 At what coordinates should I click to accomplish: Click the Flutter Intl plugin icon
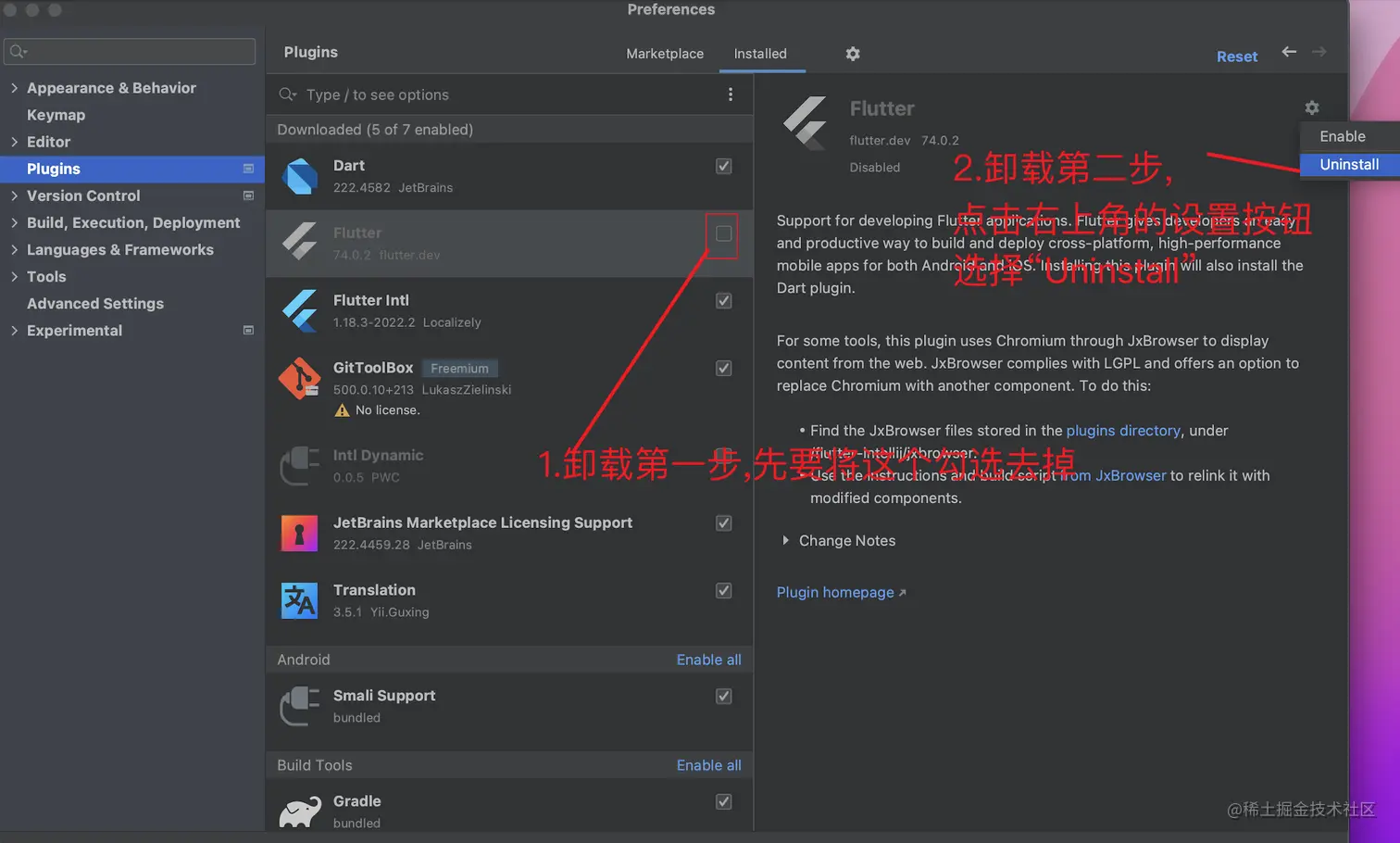pos(299,311)
